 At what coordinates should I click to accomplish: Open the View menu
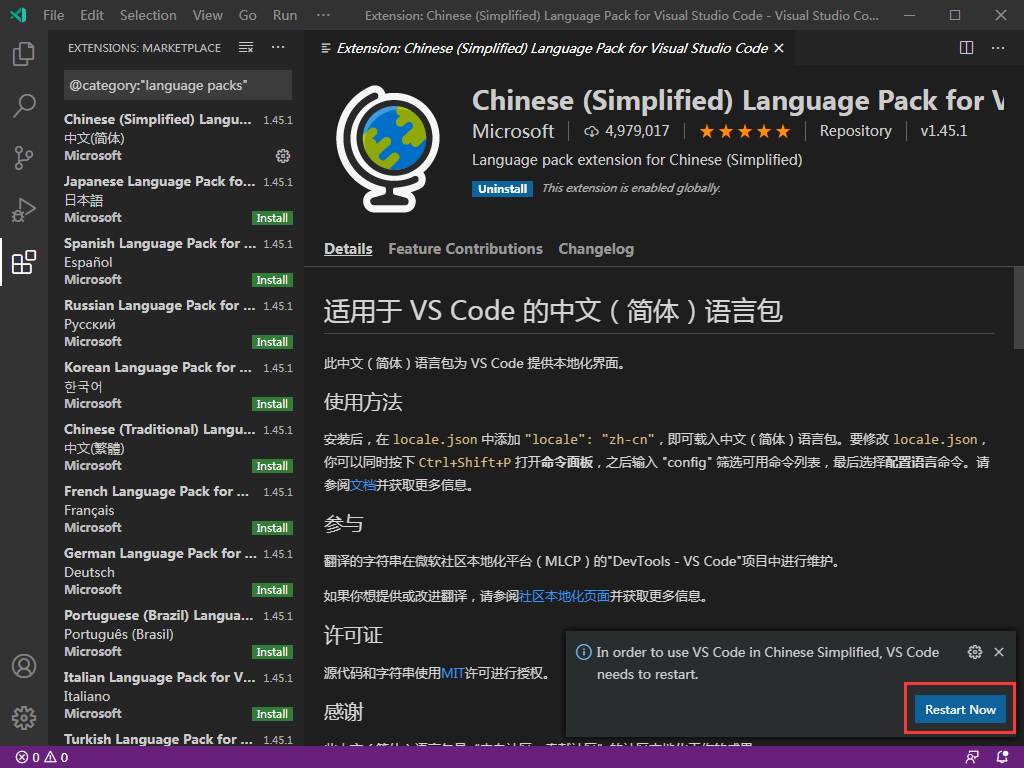[x=208, y=15]
